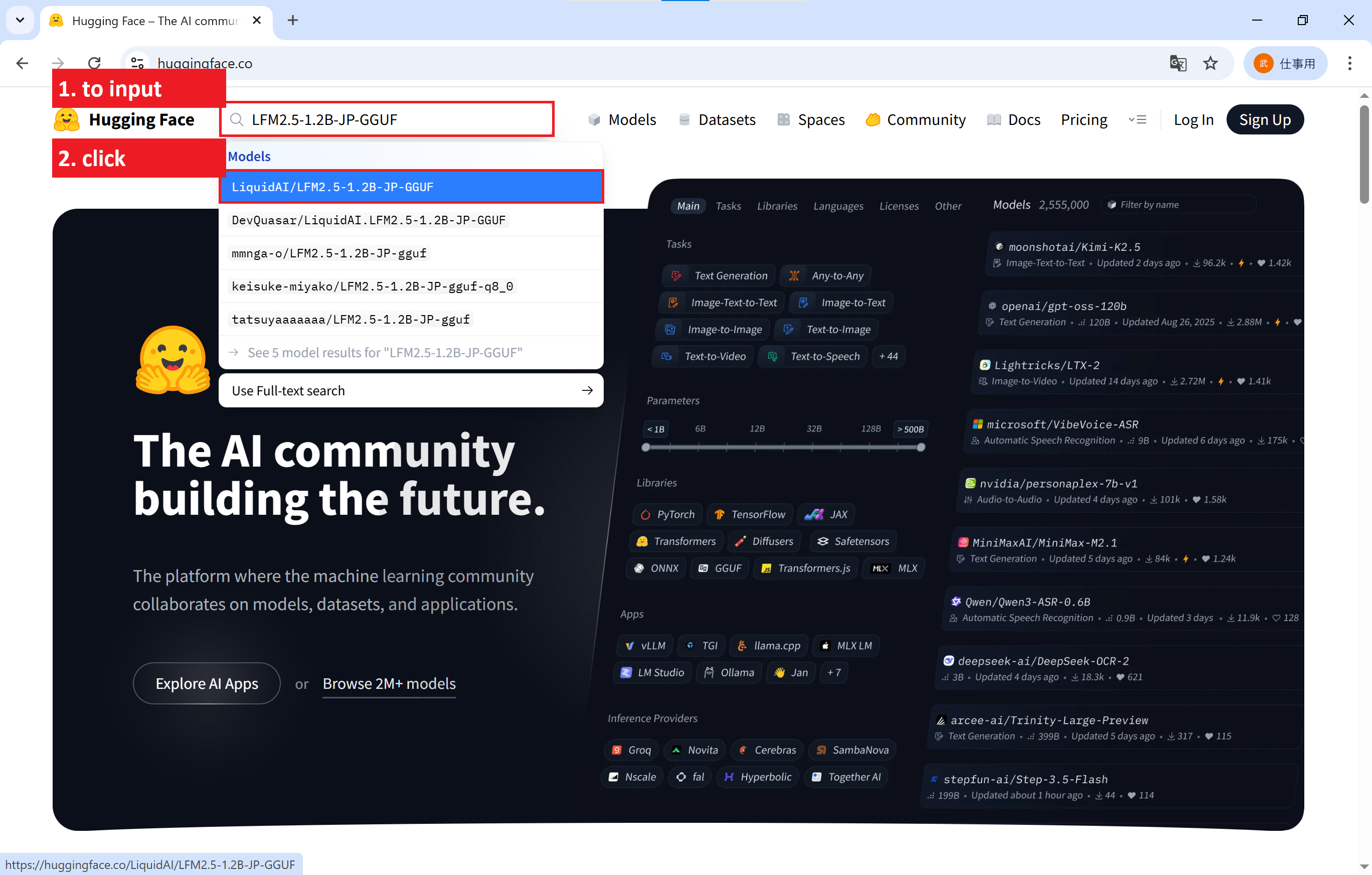Screen dimensions: 1372x875
Task: Open the extra navigation options menu beside Pricing
Action: [1138, 119]
